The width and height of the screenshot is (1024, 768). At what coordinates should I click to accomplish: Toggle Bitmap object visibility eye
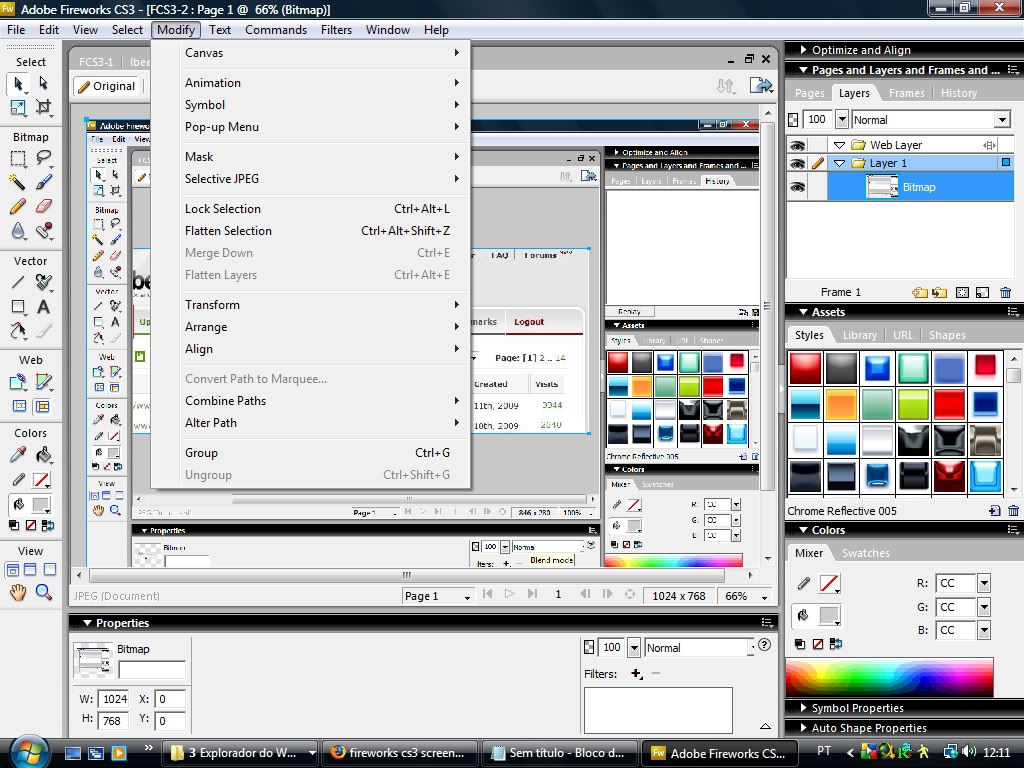point(797,187)
